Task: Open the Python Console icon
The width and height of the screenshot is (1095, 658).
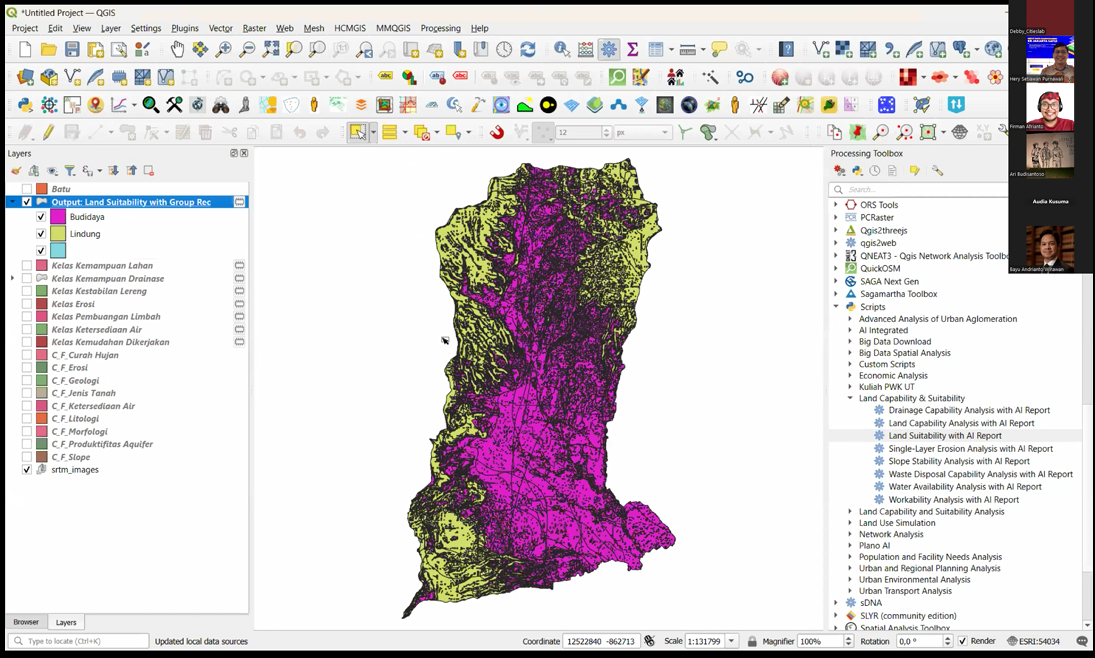Action: [x=25, y=105]
